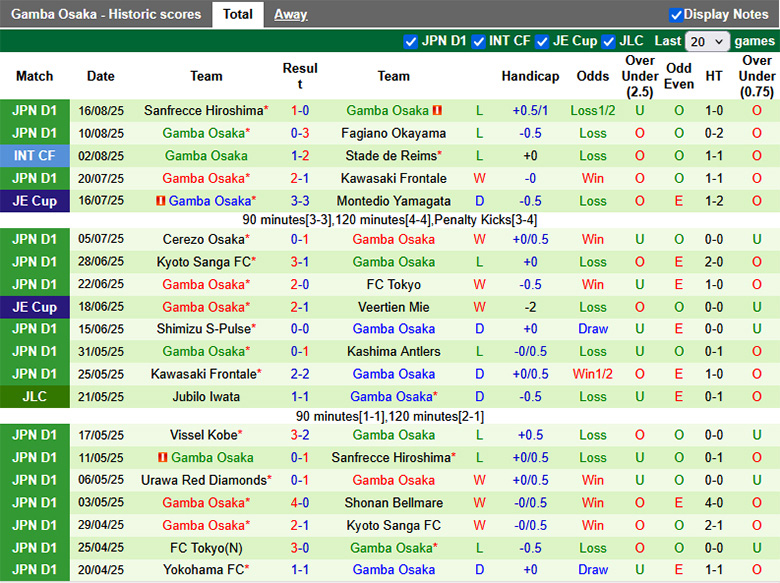Switch to the Total tab
Viewport: 780px width, 583px height.
[237, 14]
